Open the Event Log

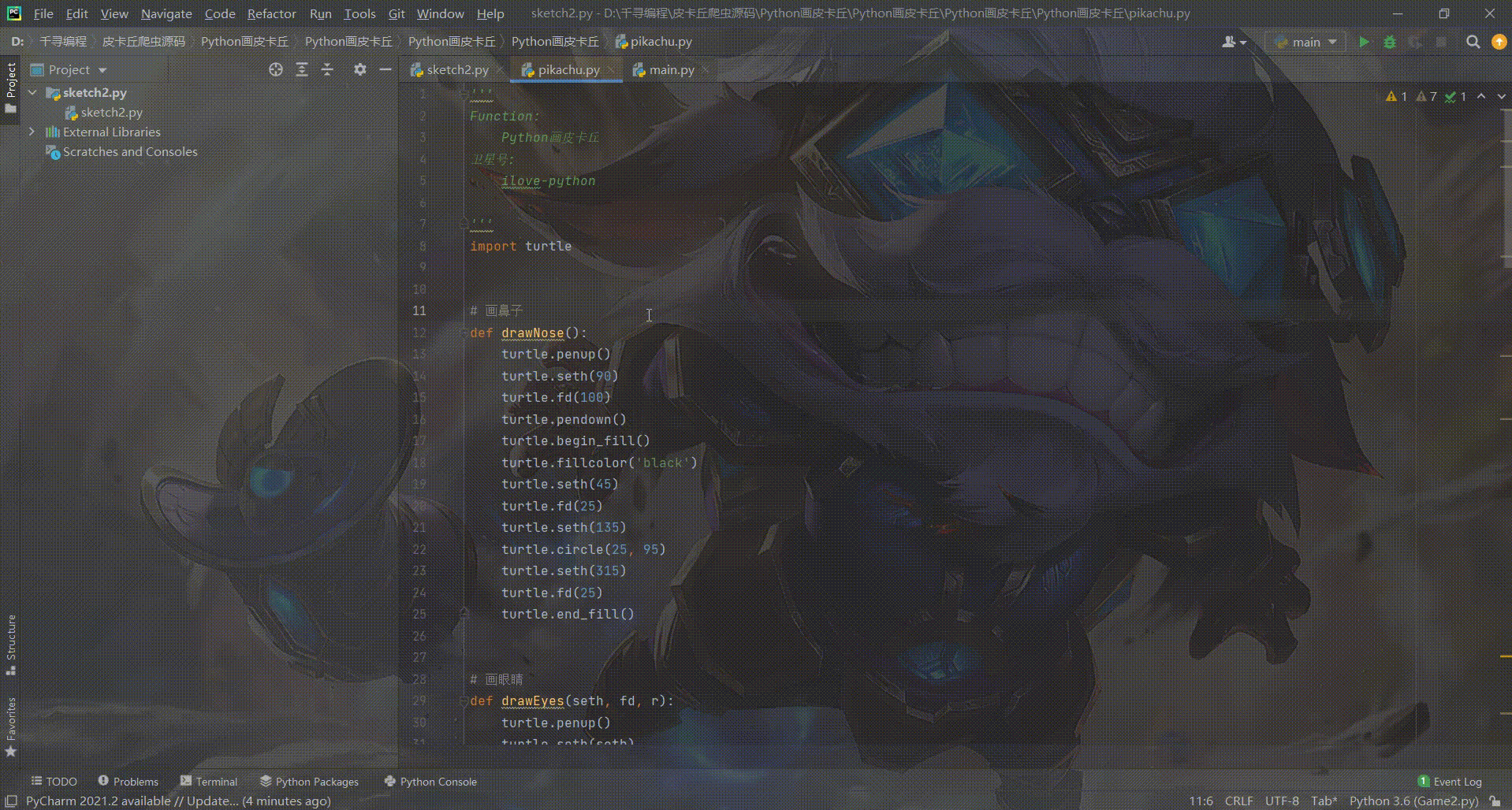(1450, 782)
